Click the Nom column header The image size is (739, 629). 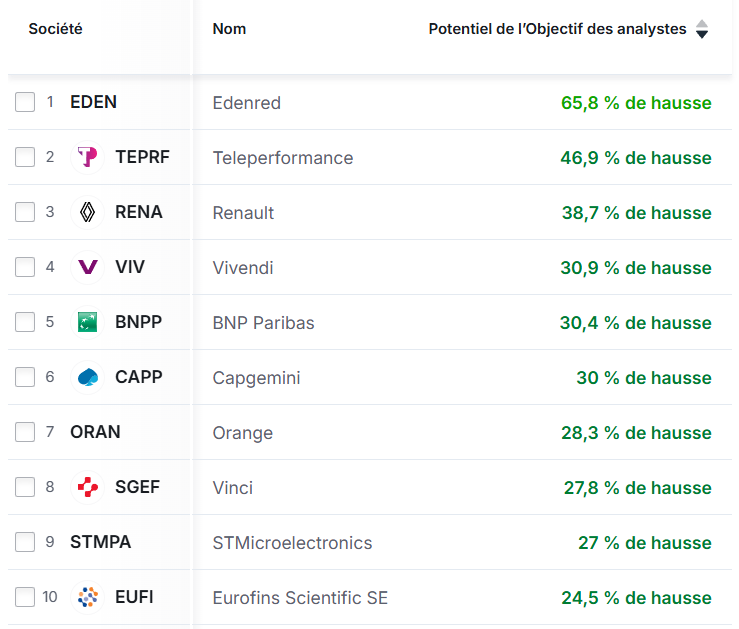(x=229, y=29)
